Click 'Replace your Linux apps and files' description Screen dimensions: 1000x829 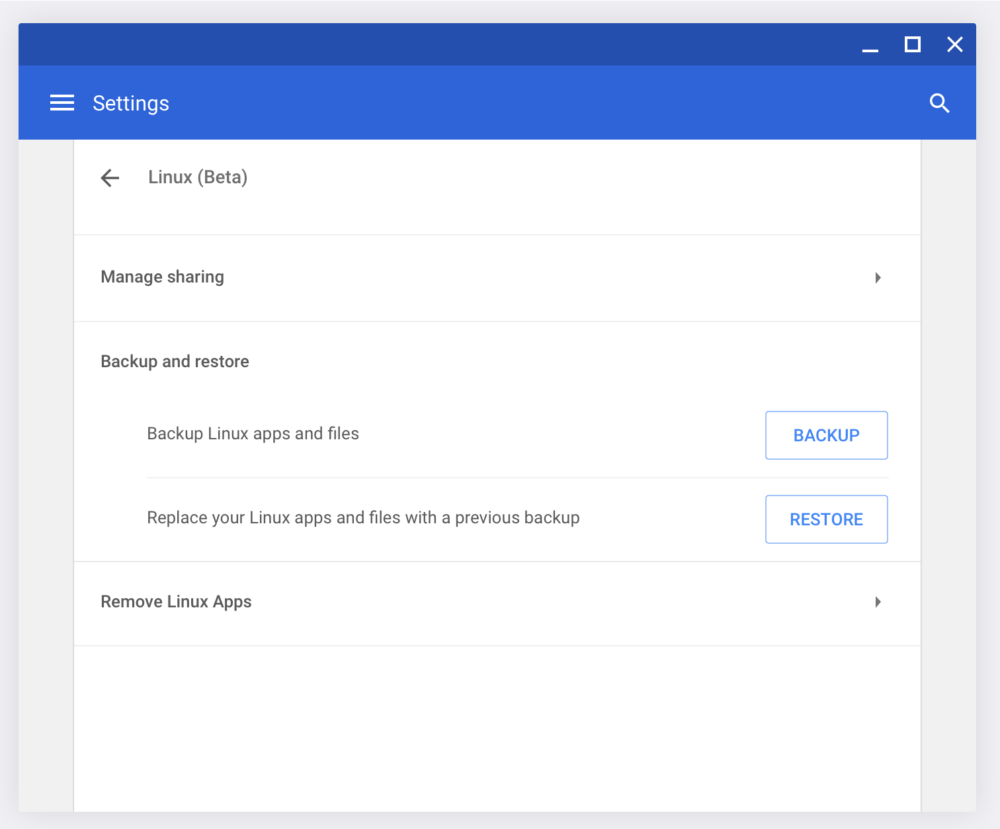[363, 518]
